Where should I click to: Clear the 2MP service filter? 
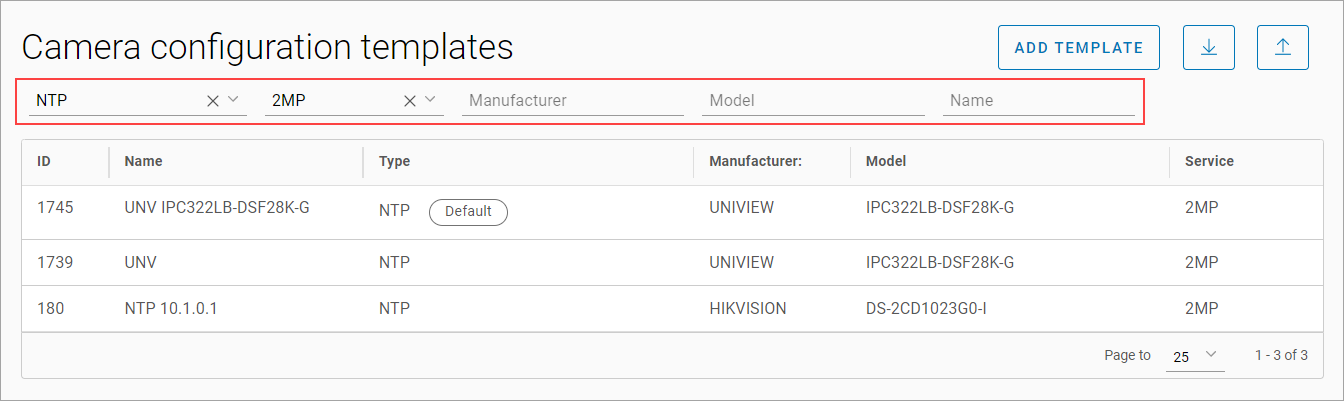coord(409,100)
